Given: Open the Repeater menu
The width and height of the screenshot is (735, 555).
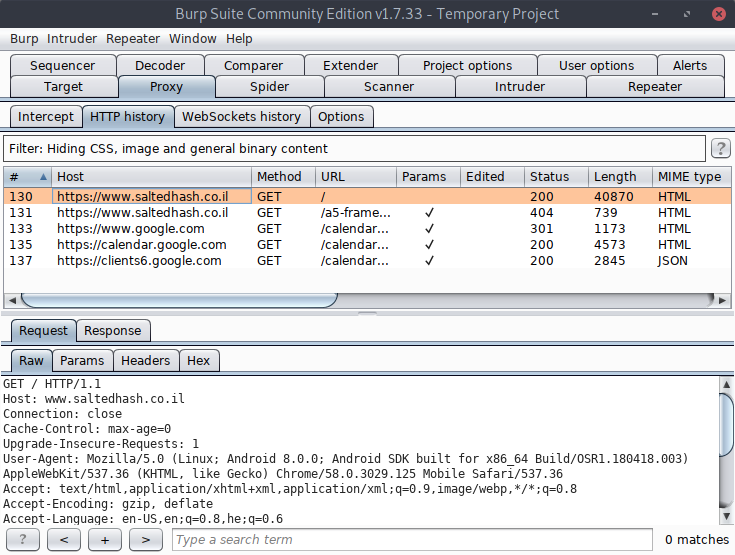Looking at the screenshot, I should point(133,38).
